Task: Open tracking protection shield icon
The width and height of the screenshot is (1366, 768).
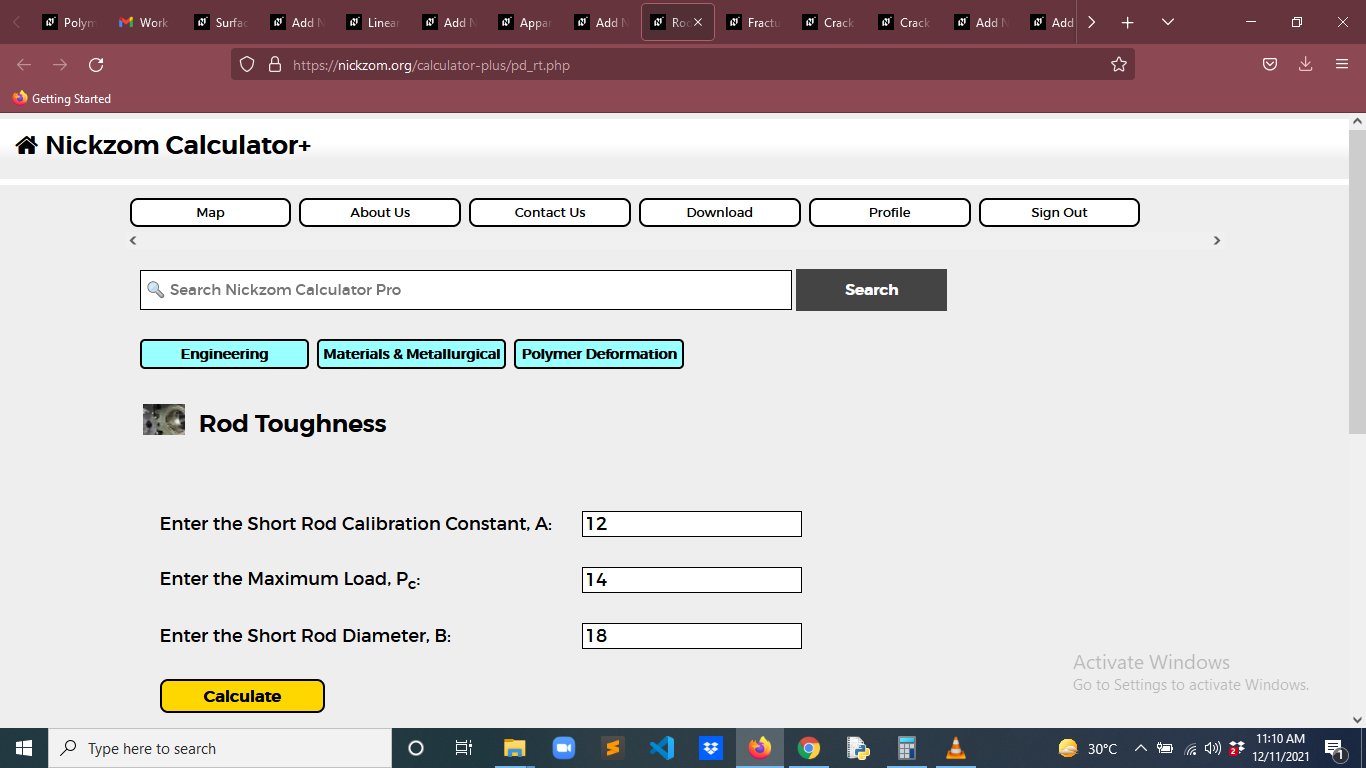Action: point(248,65)
